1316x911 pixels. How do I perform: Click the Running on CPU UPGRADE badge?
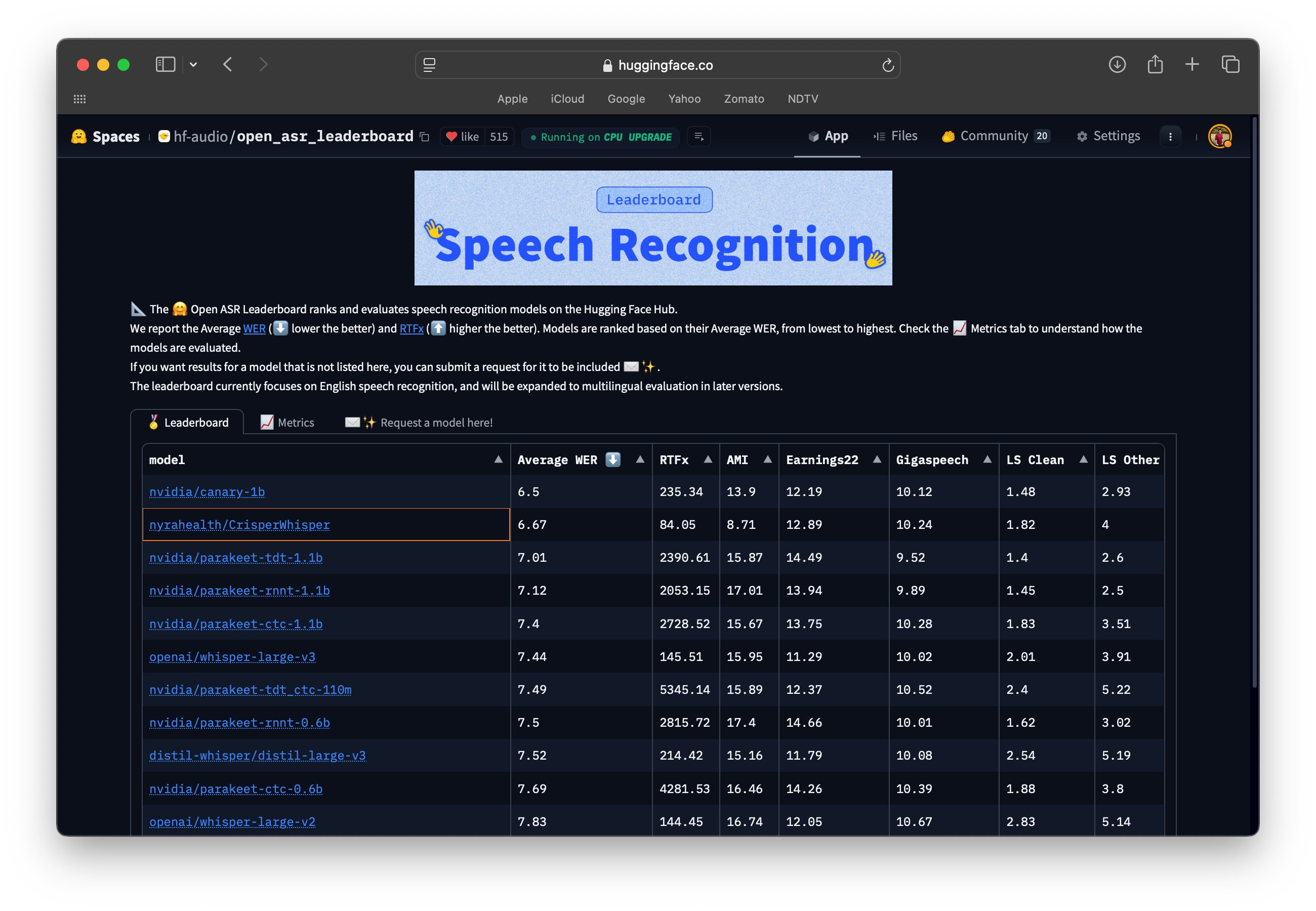click(x=600, y=137)
